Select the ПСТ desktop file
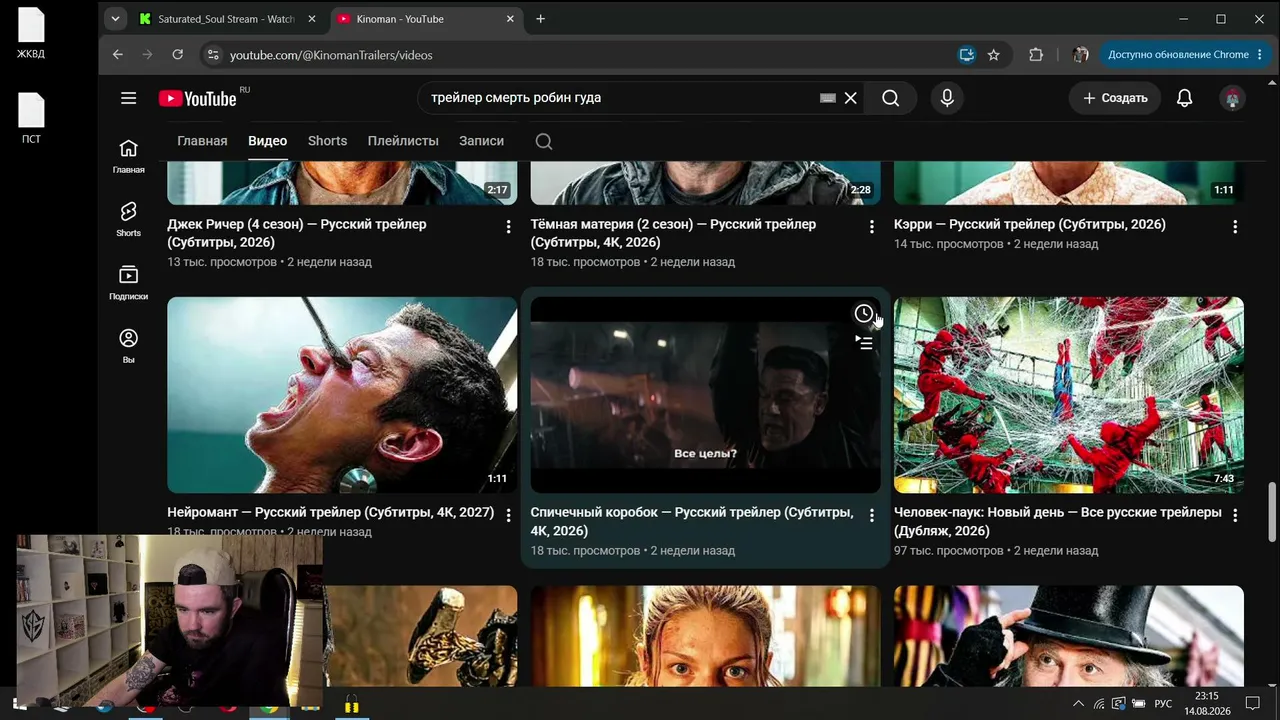Viewport: 1280px width, 720px height. (31, 119)
